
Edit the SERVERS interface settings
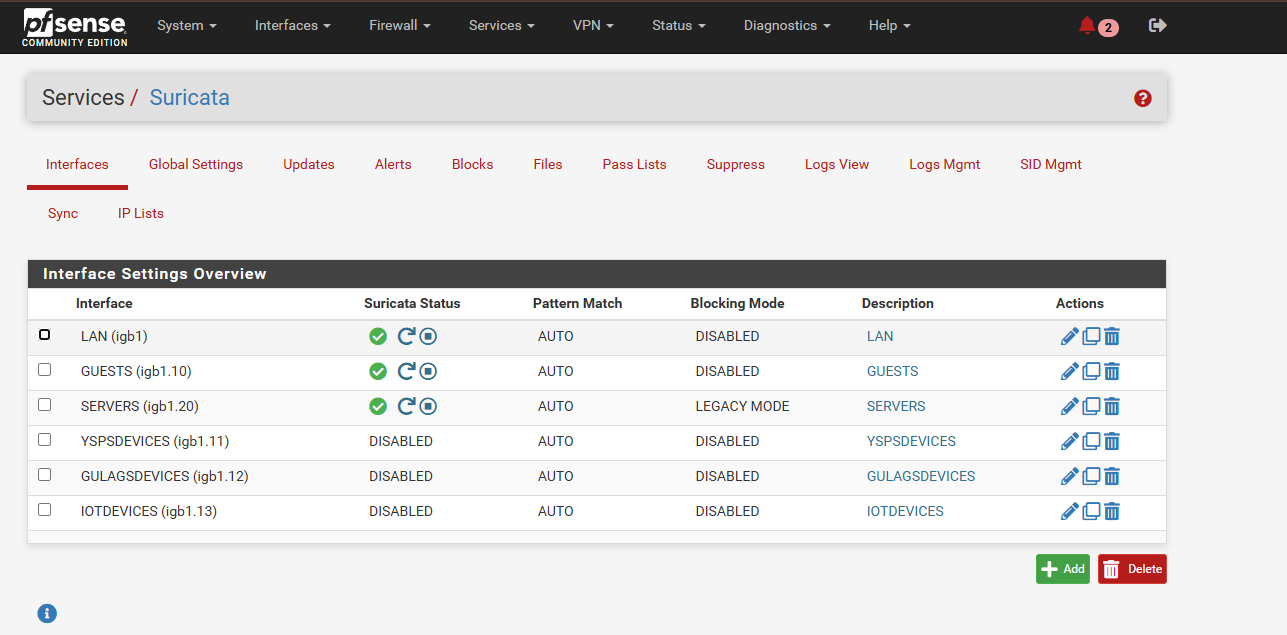click(1069, 407)
